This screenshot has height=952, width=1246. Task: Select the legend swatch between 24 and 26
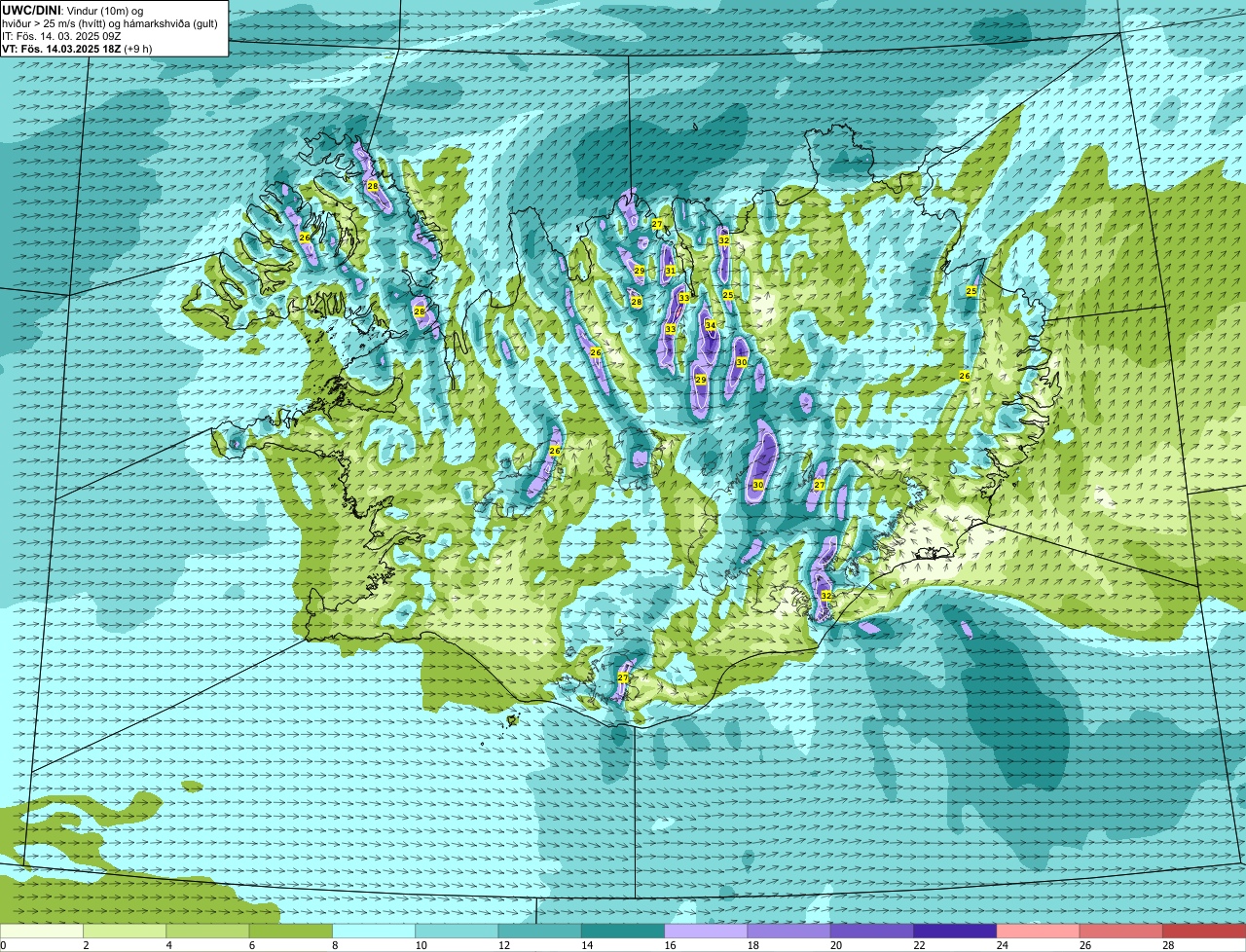pos(1039,931)
